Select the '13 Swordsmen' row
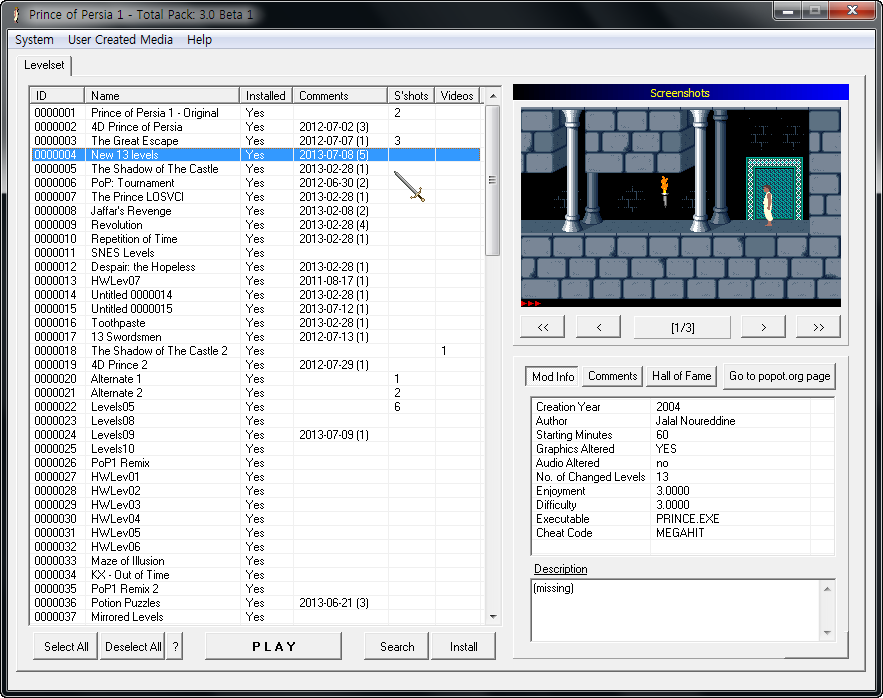The width and height of the screenshot is (883, 698). pos(256,337)
